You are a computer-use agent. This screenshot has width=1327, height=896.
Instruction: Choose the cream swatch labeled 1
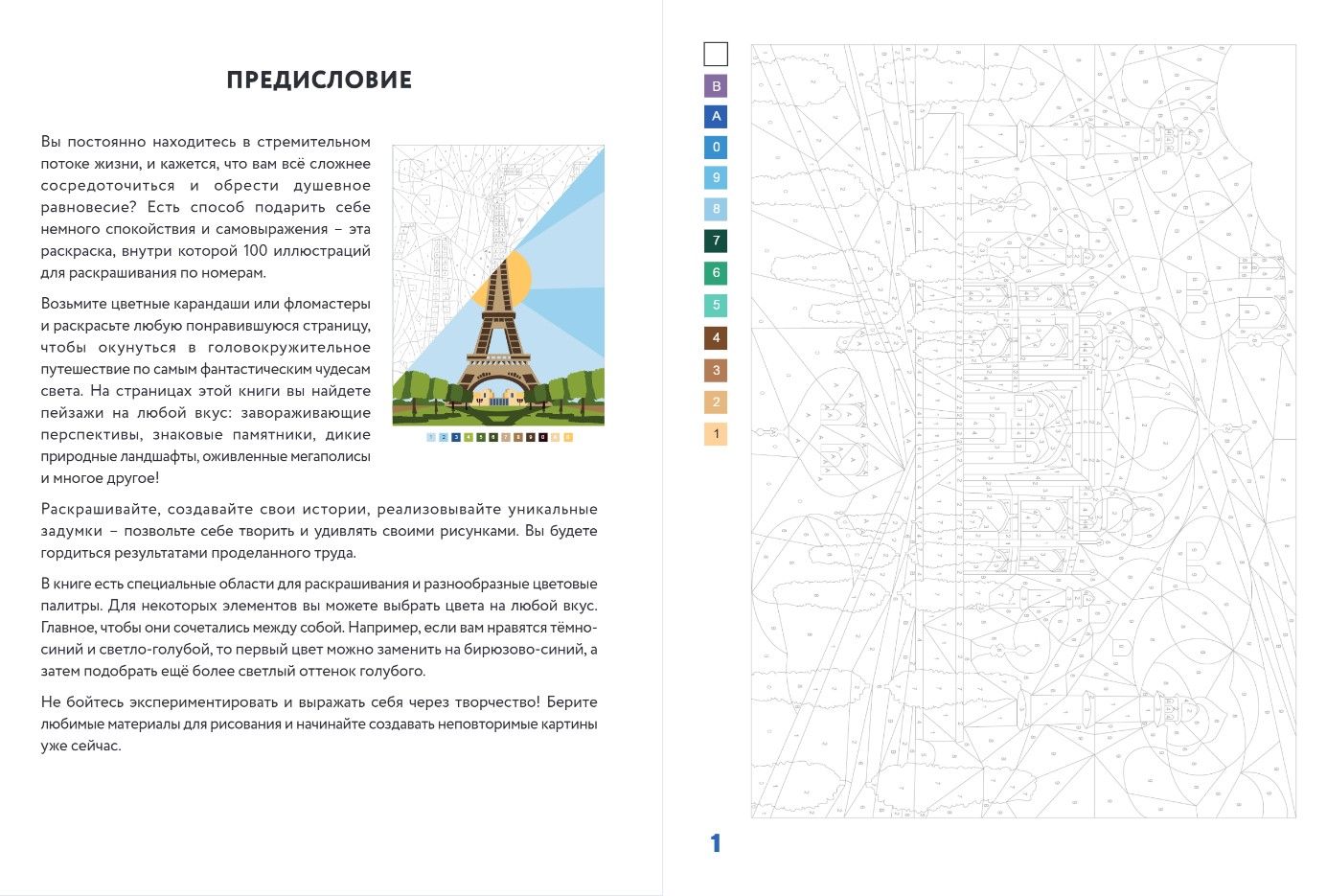pos(716,434)
